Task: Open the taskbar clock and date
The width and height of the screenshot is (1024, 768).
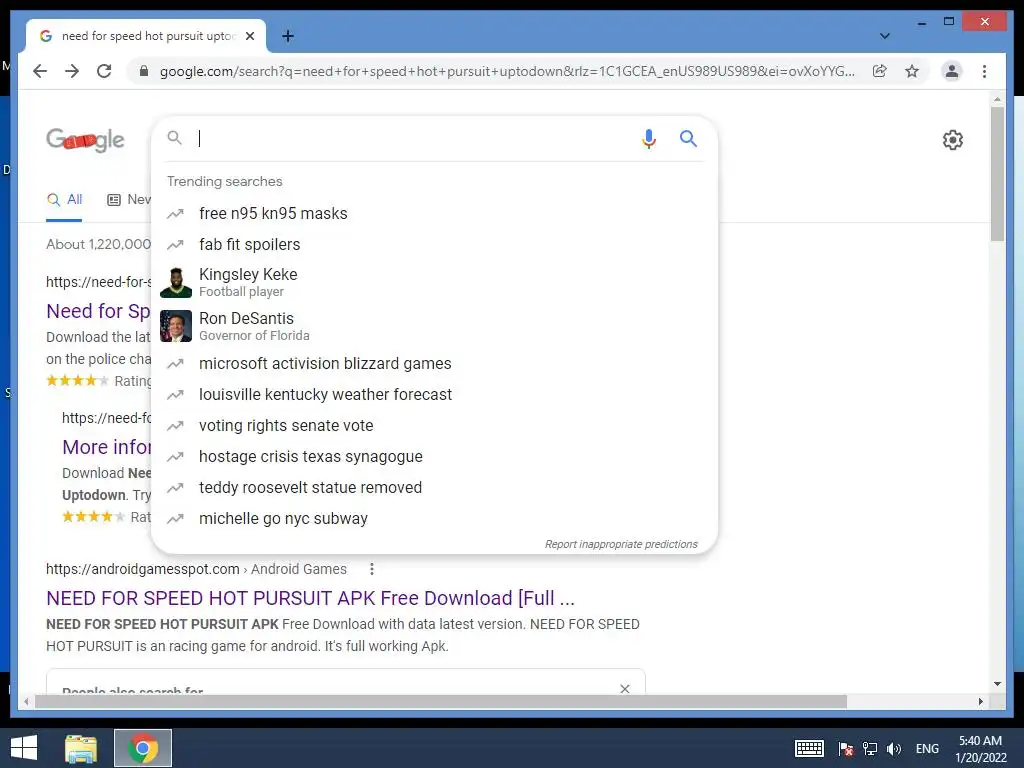Action: (981, 748)
